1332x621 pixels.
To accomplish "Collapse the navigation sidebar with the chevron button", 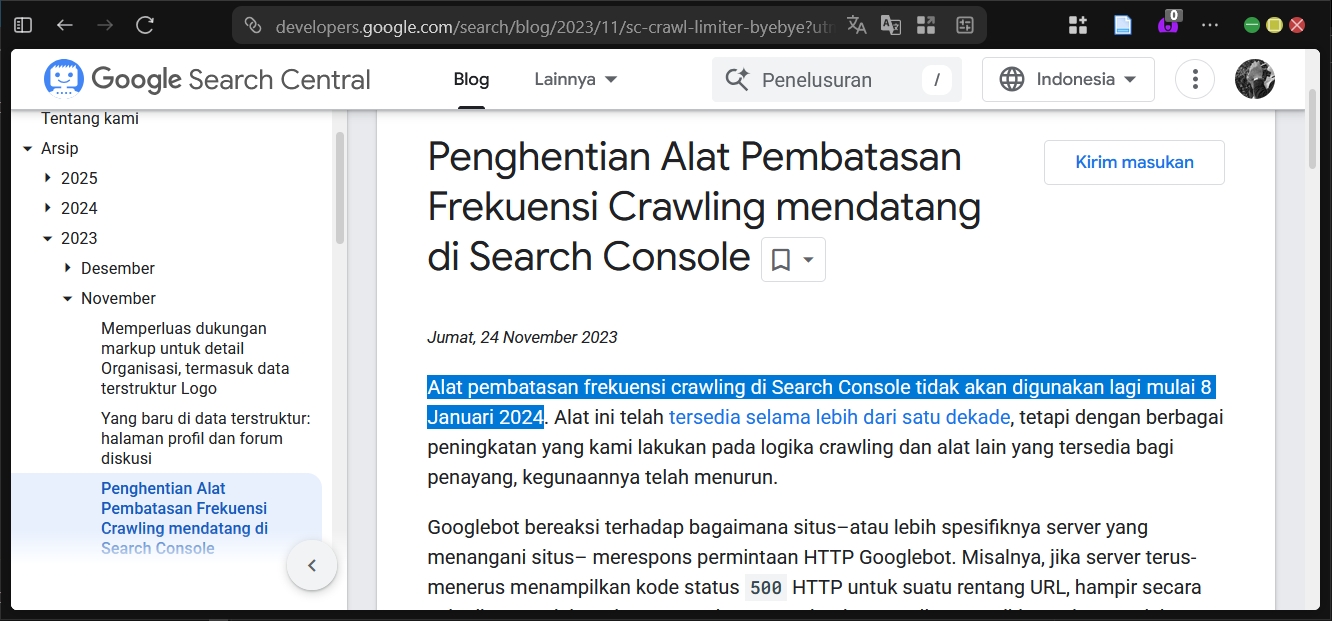I will pos(312,565).
